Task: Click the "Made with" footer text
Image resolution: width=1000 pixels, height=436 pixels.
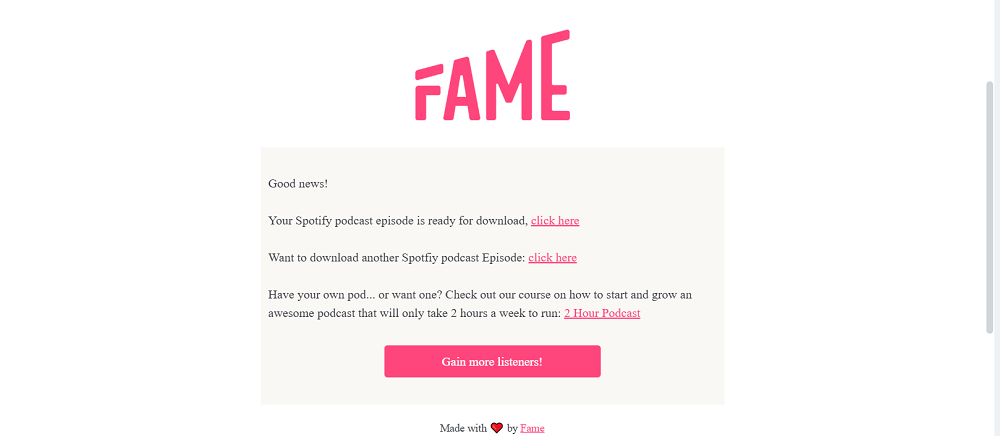Action: [x=463, y=428]
